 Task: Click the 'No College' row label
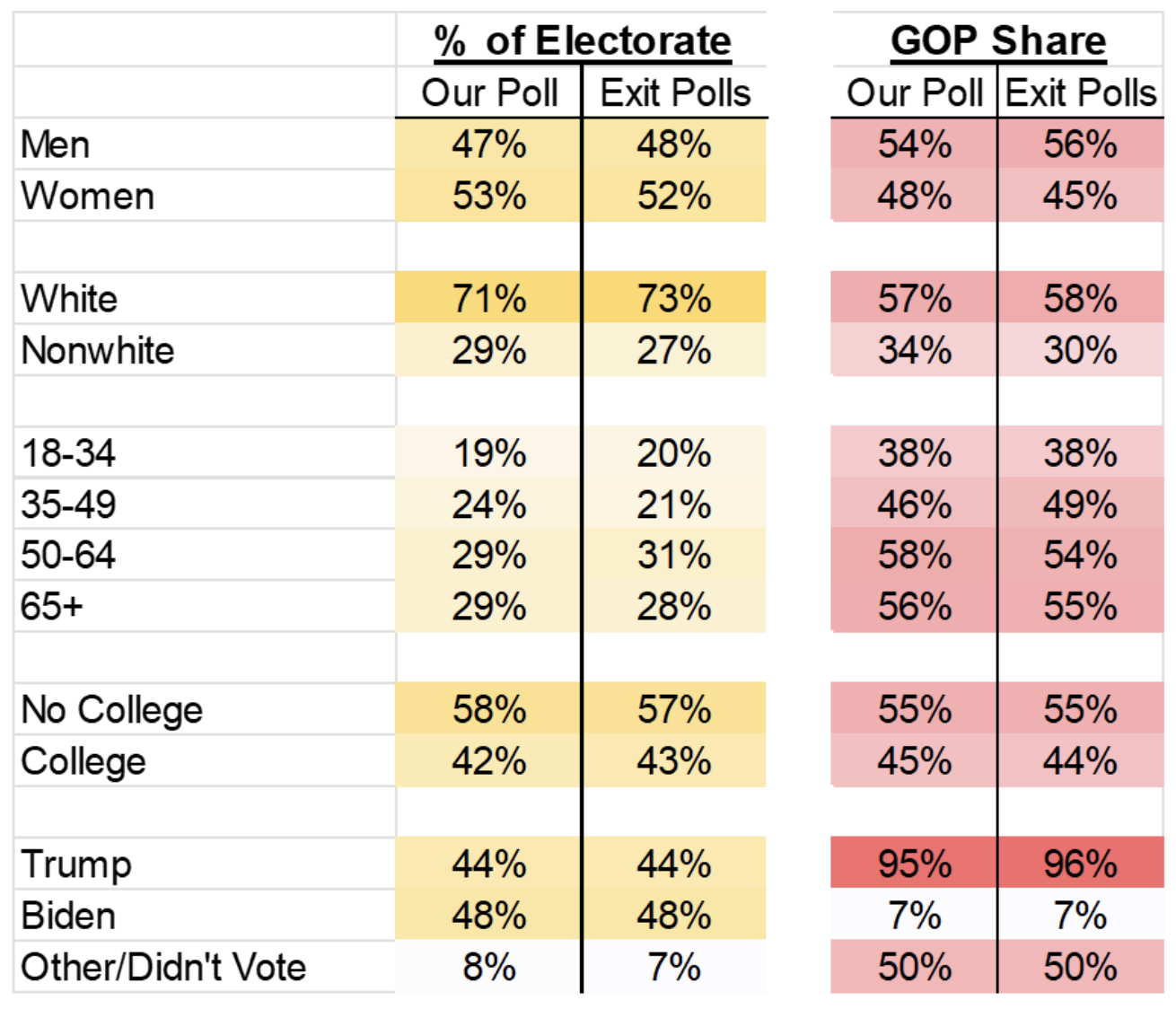tap(112, 710)
